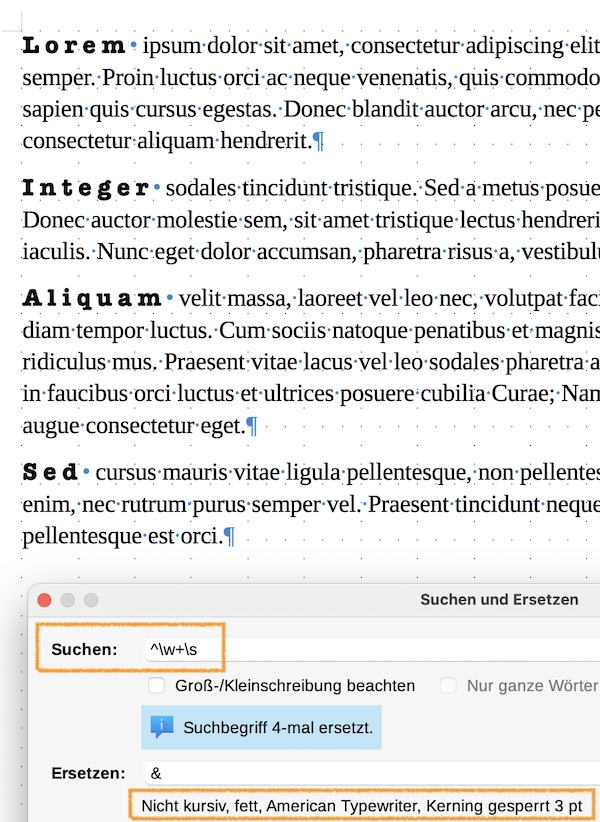This screenshot has height=822, width=600.
Task: Click into the Suchen search field
Action: (370, 651)
